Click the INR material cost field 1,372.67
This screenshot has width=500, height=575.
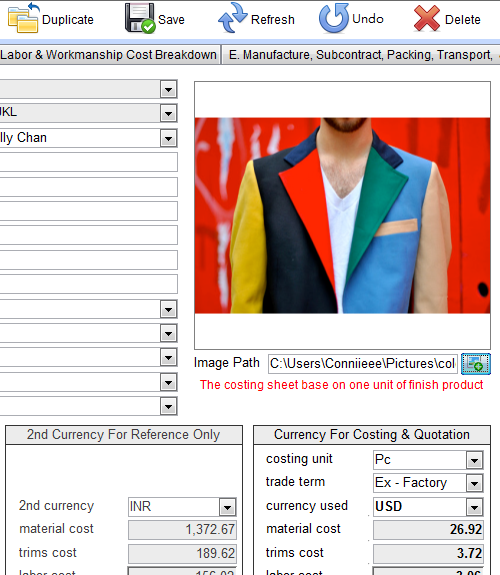click(182, 530)
